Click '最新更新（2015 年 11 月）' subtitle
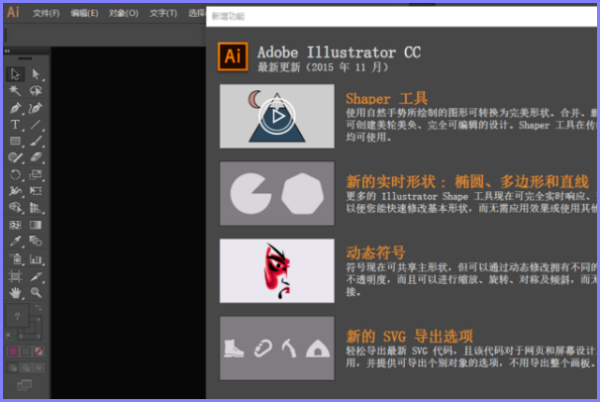This screenshot has width=600, height=402. [324, 68]
